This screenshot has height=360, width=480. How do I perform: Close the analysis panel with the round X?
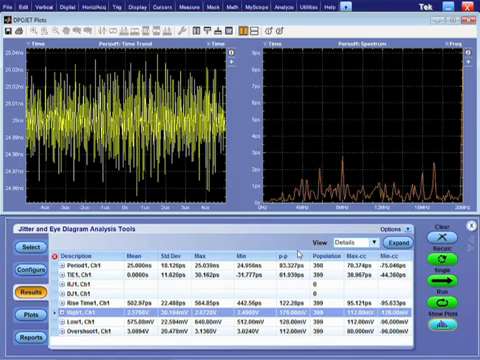(471, 226)
